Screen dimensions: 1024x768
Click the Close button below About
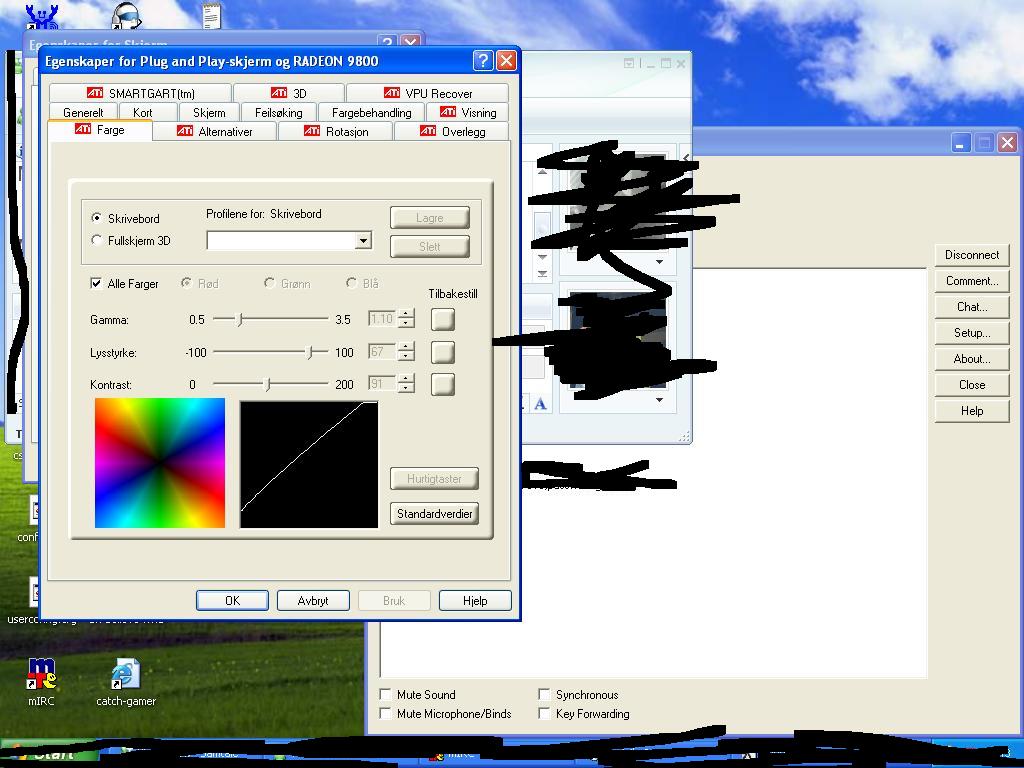coord(972,385)
